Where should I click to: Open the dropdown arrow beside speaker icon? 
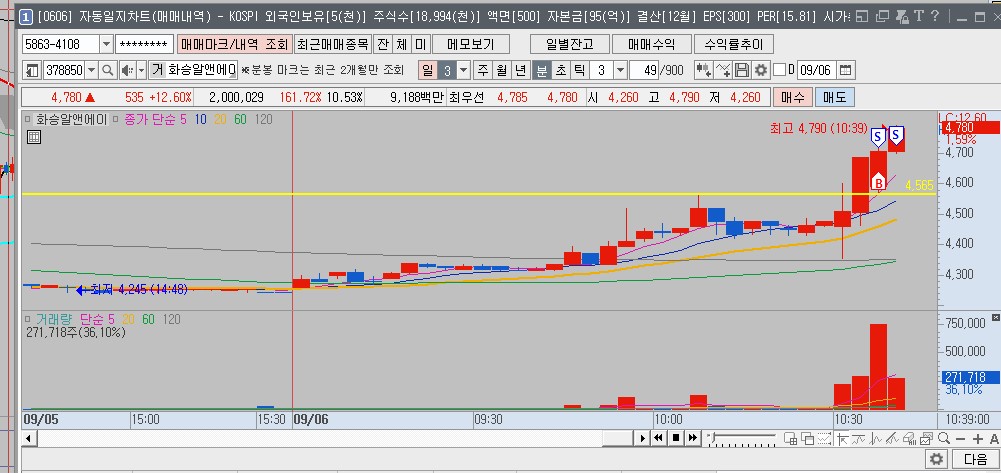point(141,70)
